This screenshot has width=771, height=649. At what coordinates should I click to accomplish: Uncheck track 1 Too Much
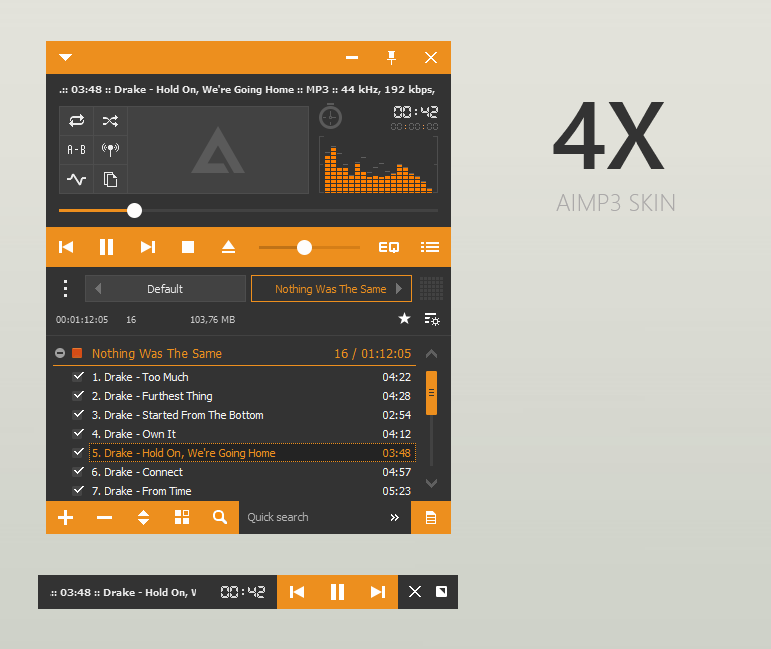click(78, 377)
